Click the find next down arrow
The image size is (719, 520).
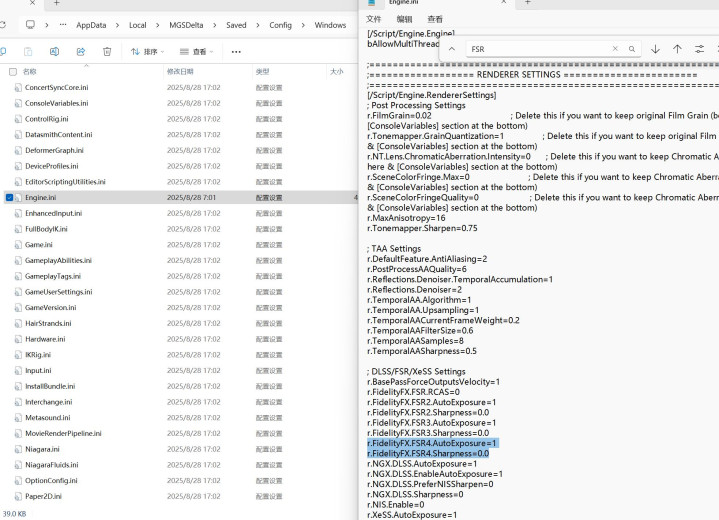click(x=655, y=48)
